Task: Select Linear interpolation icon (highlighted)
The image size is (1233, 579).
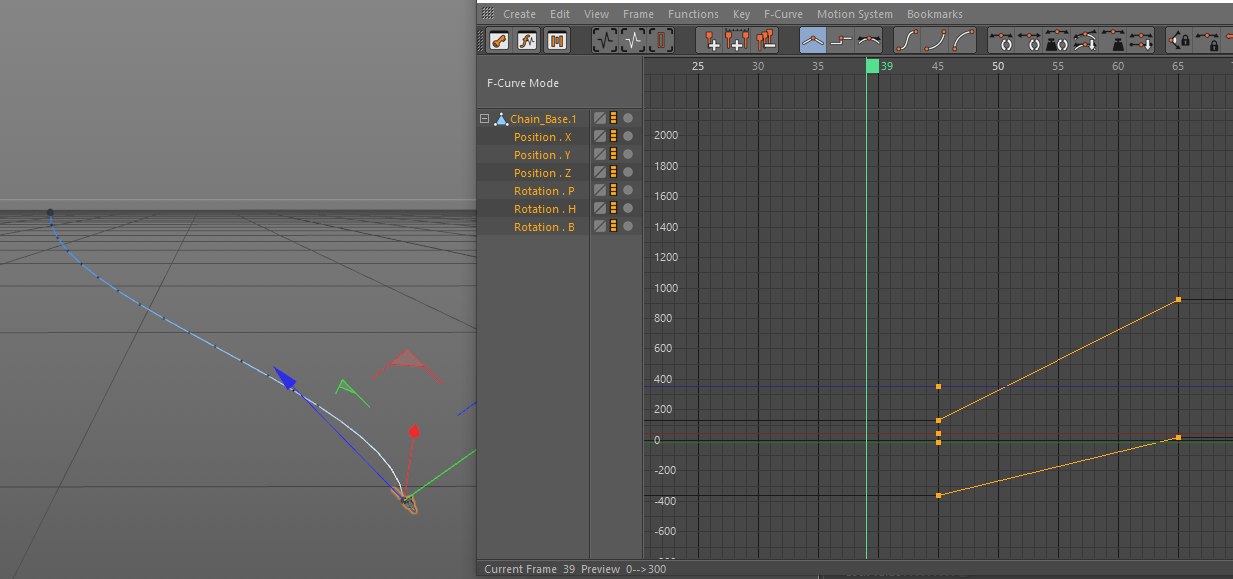Action: click(813, 41)
